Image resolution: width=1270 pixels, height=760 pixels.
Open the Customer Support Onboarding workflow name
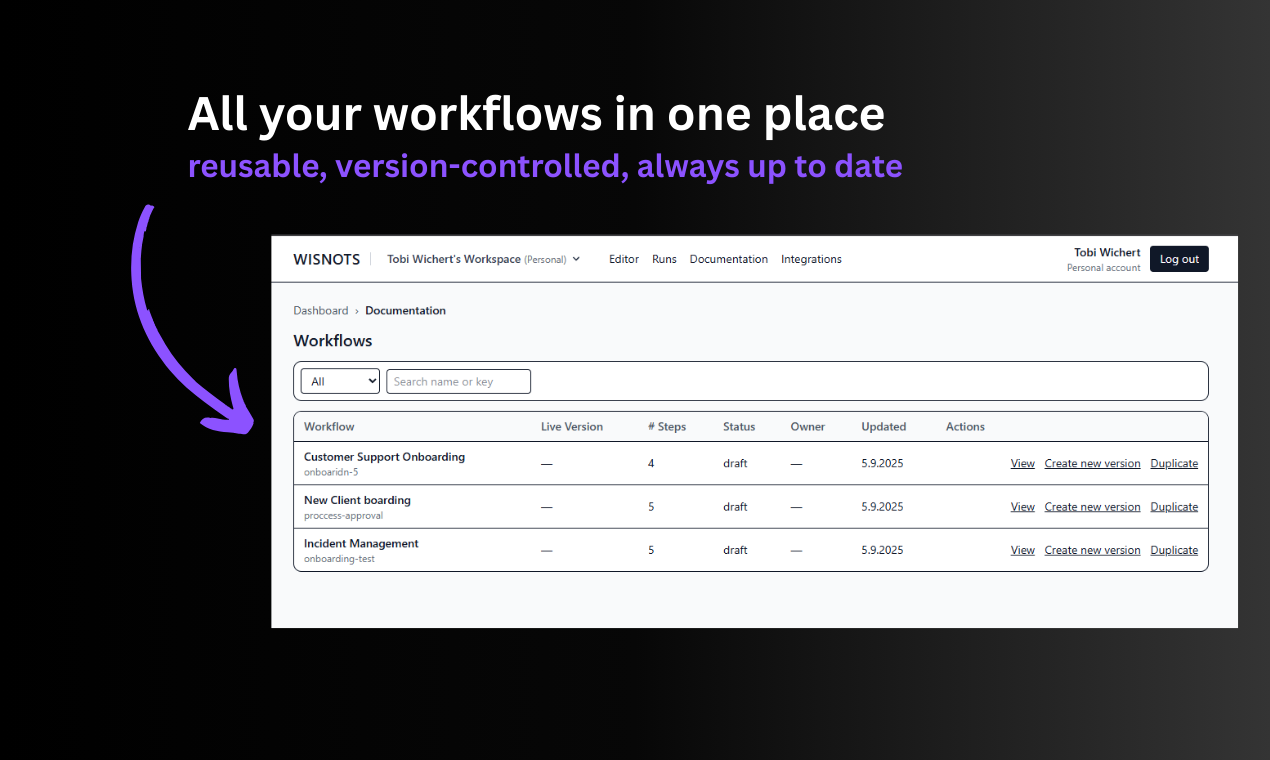click(384, 457)
